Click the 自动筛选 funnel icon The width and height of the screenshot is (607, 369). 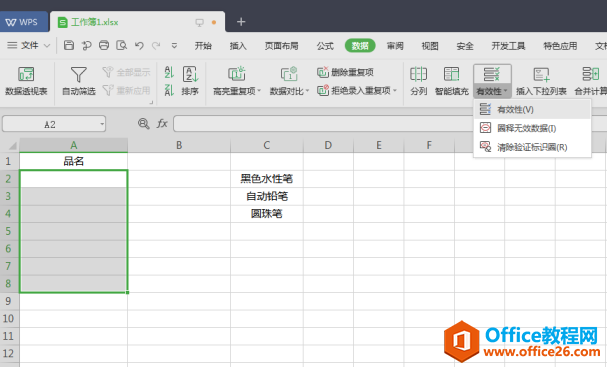tap(79, 74)
